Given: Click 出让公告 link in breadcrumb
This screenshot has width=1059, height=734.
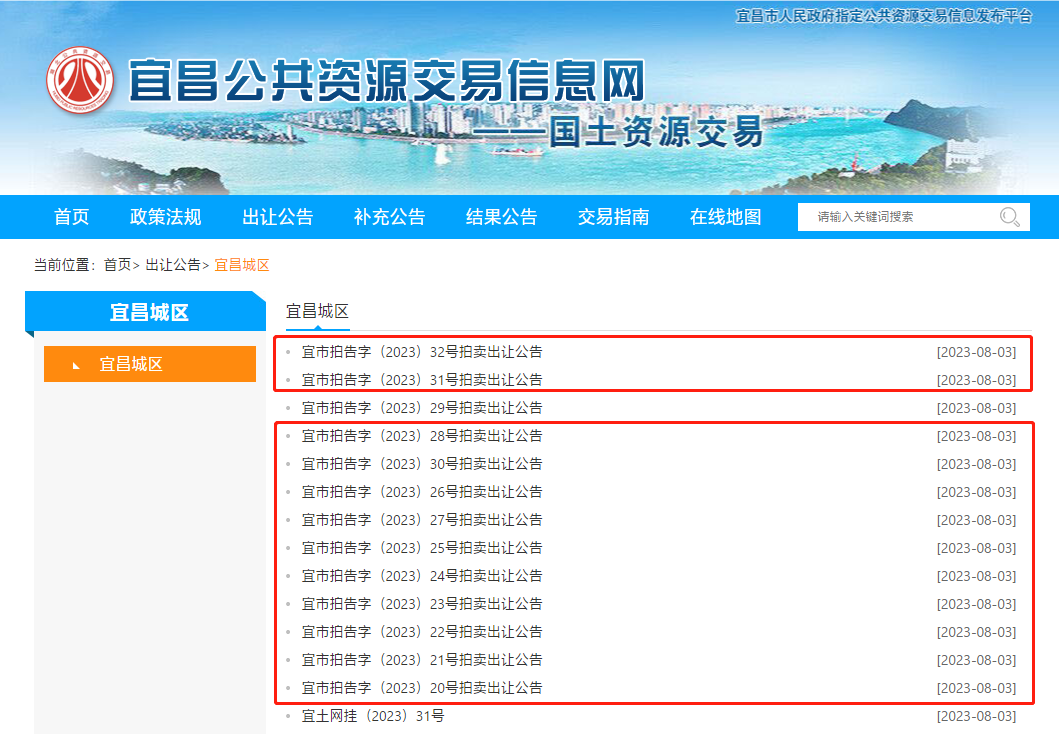Looking at the screenshot, I should pos(173,265).
